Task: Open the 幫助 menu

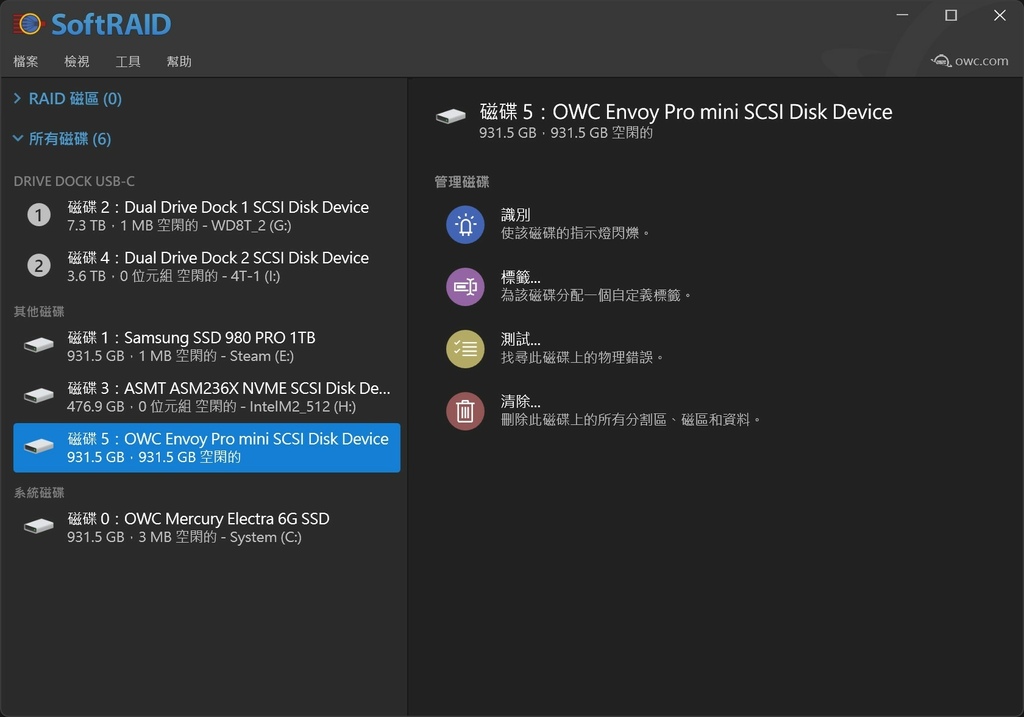Action: (x=179, y=61)
